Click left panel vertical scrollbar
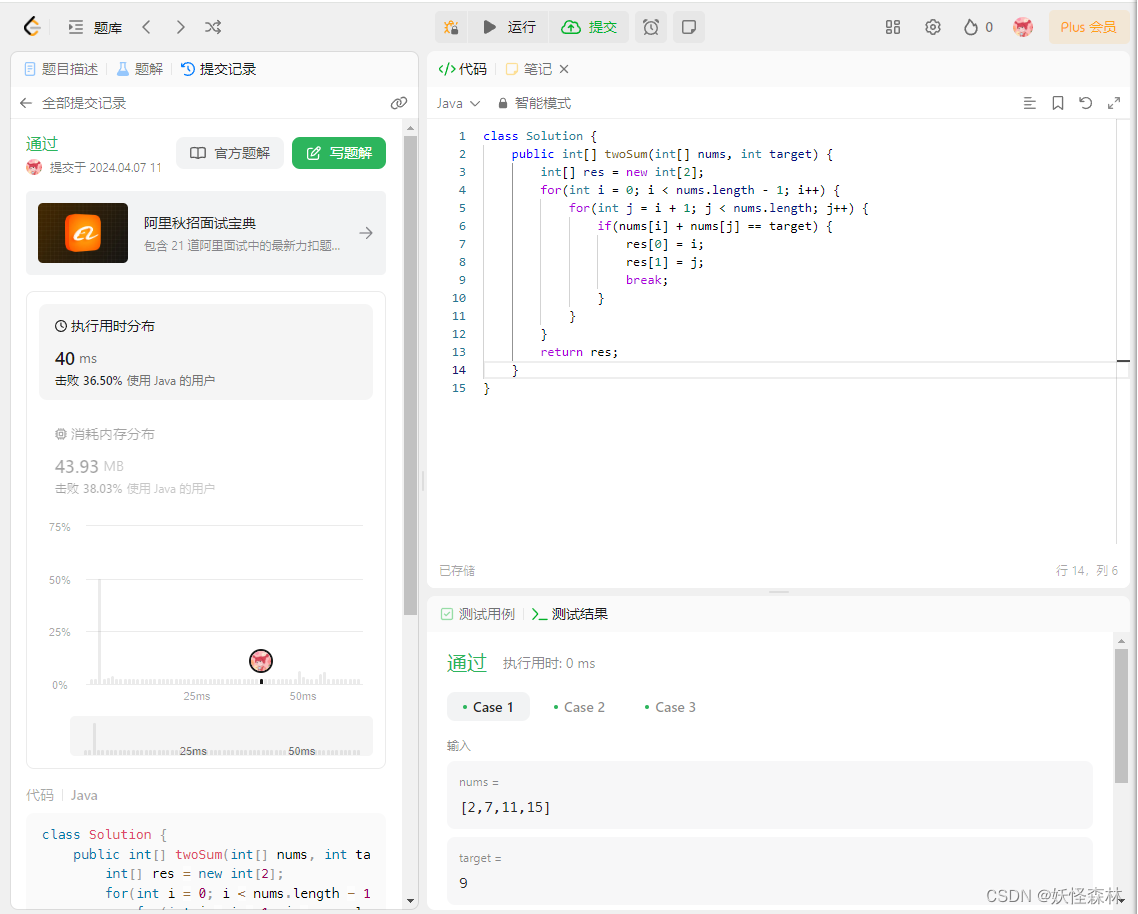The image size is (1138, 914). point(410,375)
